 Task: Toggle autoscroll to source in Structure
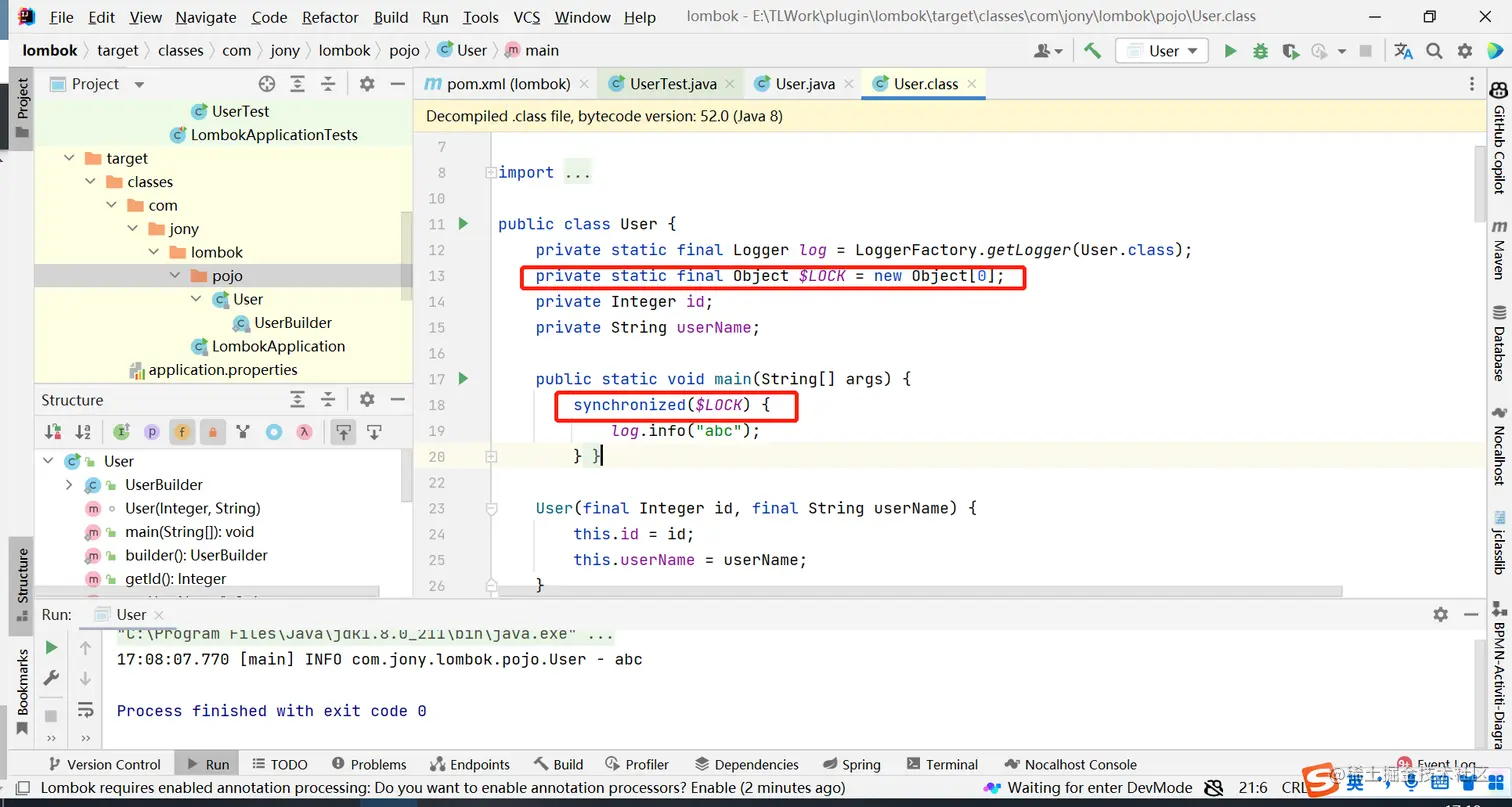[x=343, y=432]
